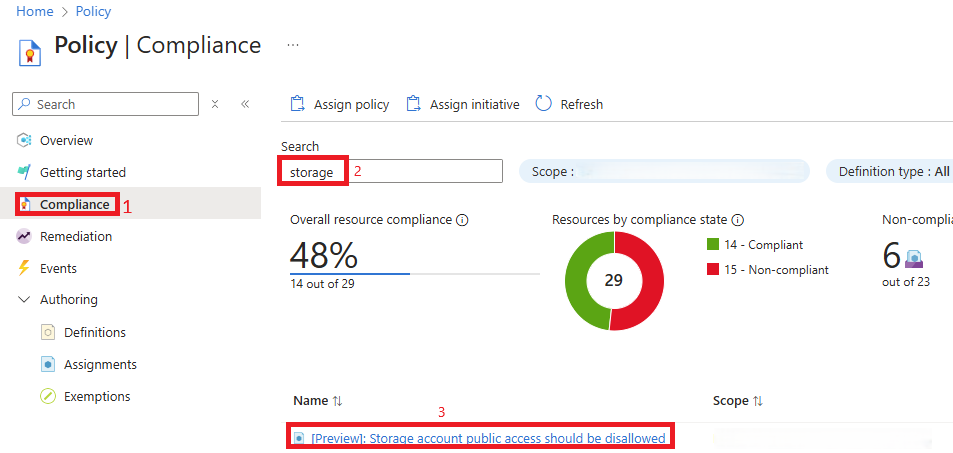Open Remediation in the sidebar
Image resolution: width=953 pixels, height=453 pixels.
point(76,237)
